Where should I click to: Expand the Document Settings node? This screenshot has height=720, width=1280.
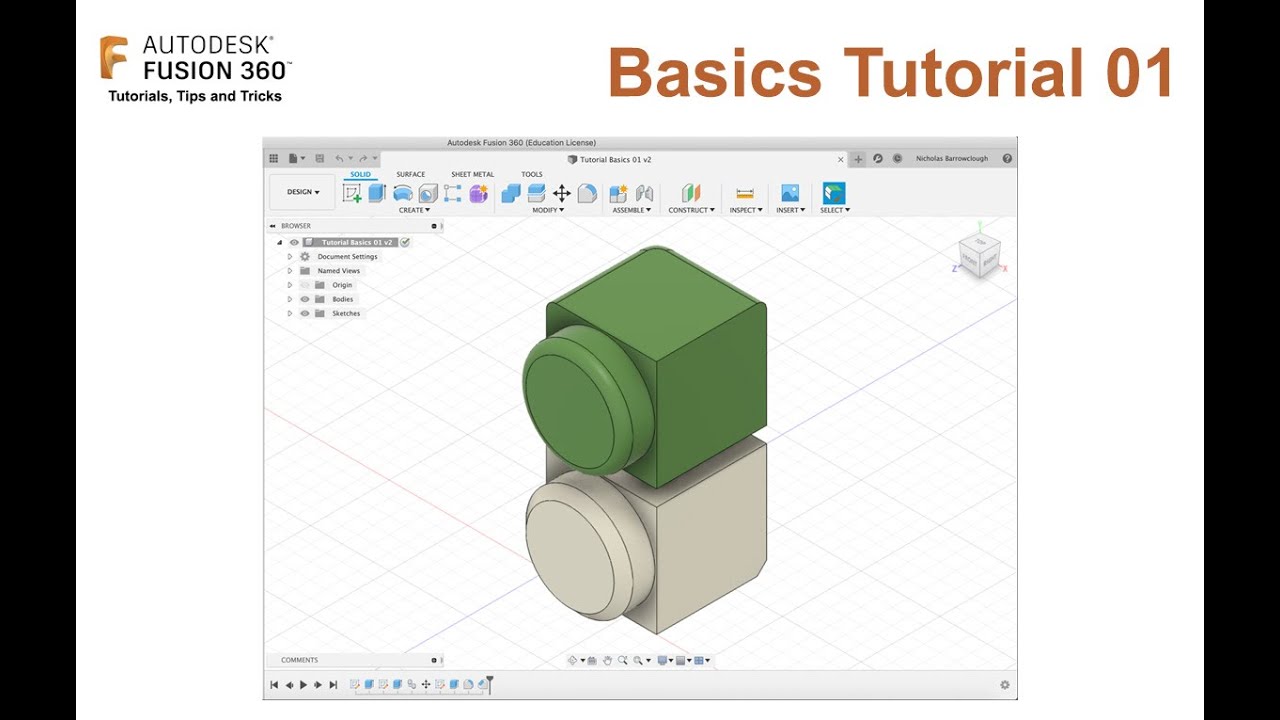[290, 257]
